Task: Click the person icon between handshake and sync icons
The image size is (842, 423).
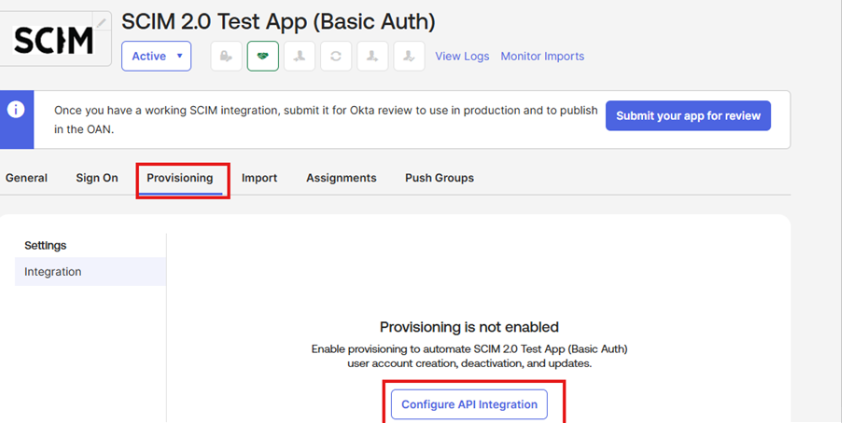Action: pos(299,56)
